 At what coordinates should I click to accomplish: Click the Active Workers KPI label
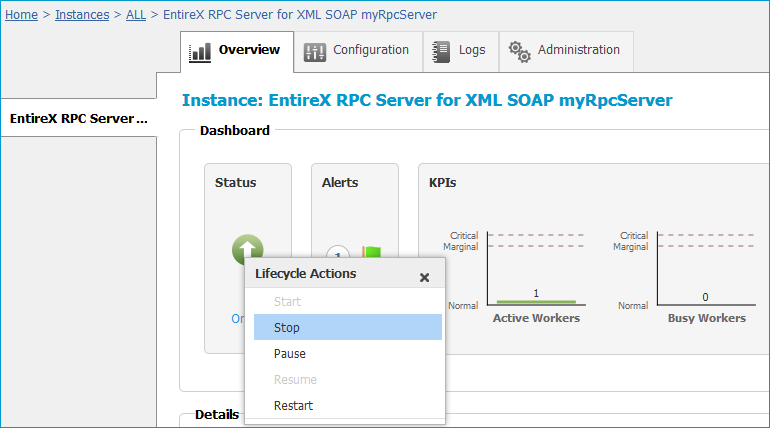pyautogui.click(x=536, y=318)
